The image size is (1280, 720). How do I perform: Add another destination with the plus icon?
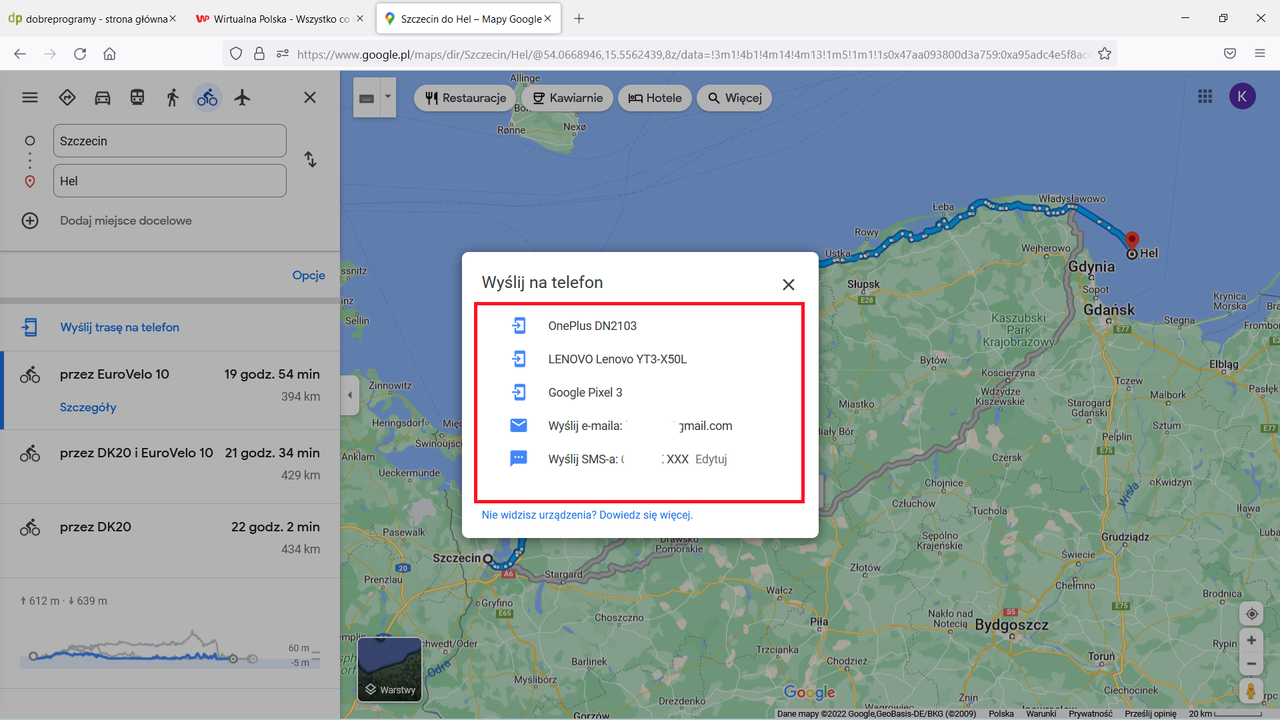pos(30,220)
